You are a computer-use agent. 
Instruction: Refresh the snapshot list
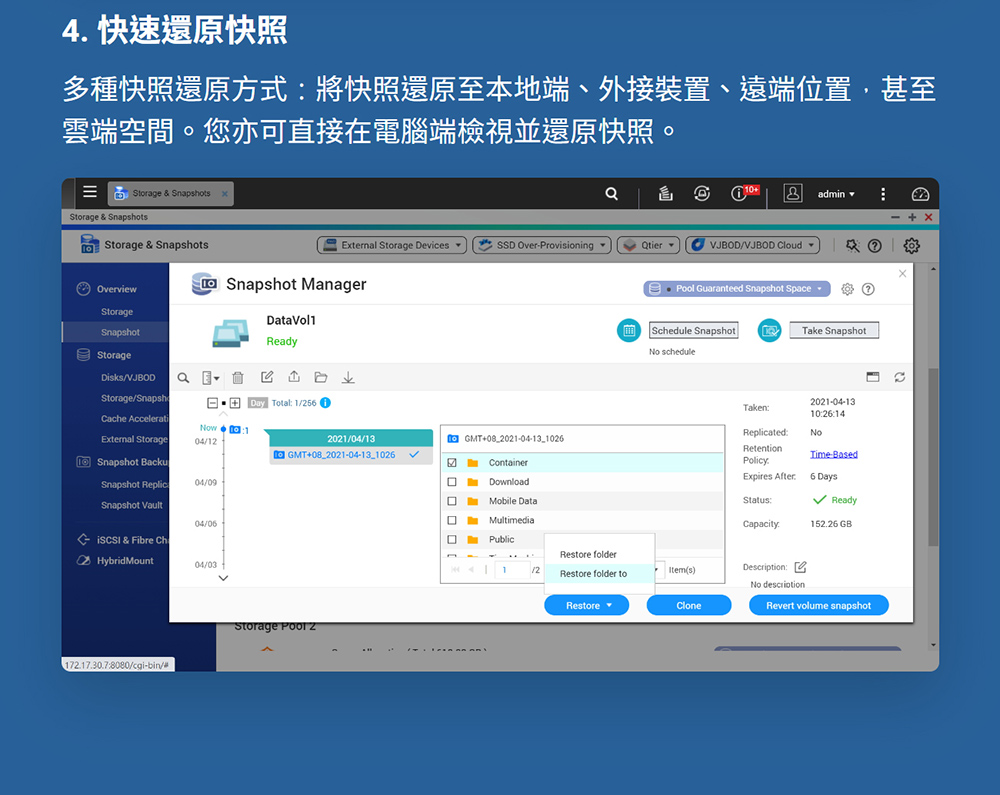coord(899,377)
